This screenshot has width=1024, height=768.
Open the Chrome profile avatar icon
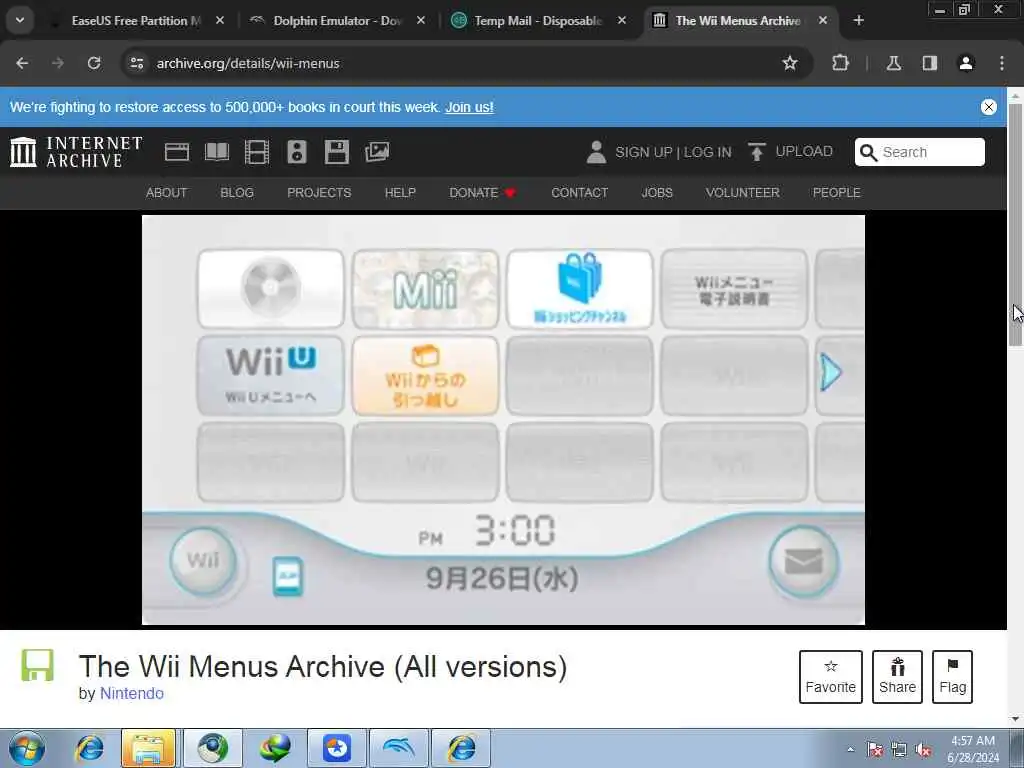(966, 63)
